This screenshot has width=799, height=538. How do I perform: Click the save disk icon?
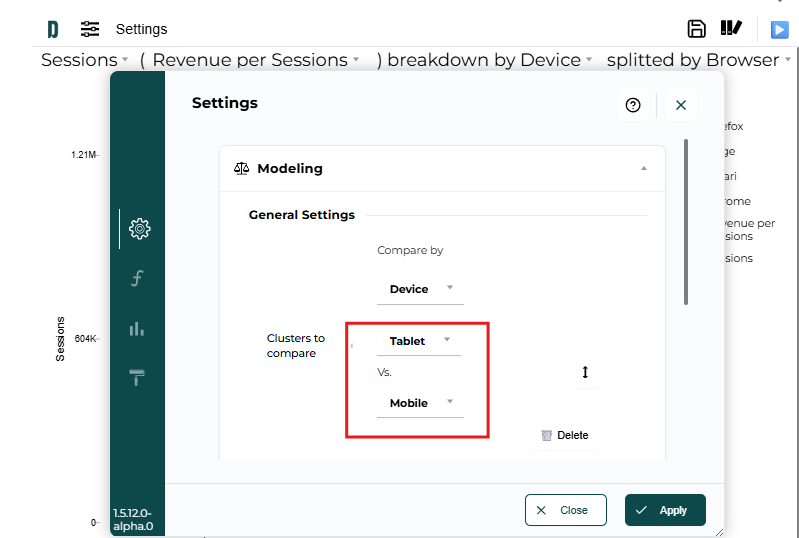tap(696, 29)
